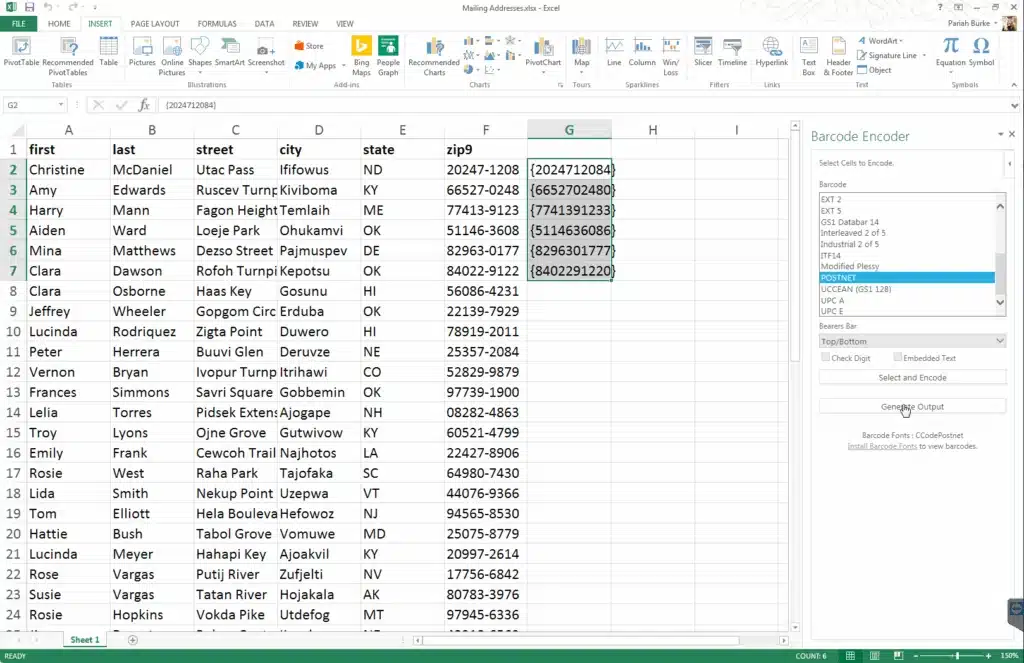Click the zoom slider in status bar
The height and width of the screenshot is (663, 1024).
coord(957,655)
